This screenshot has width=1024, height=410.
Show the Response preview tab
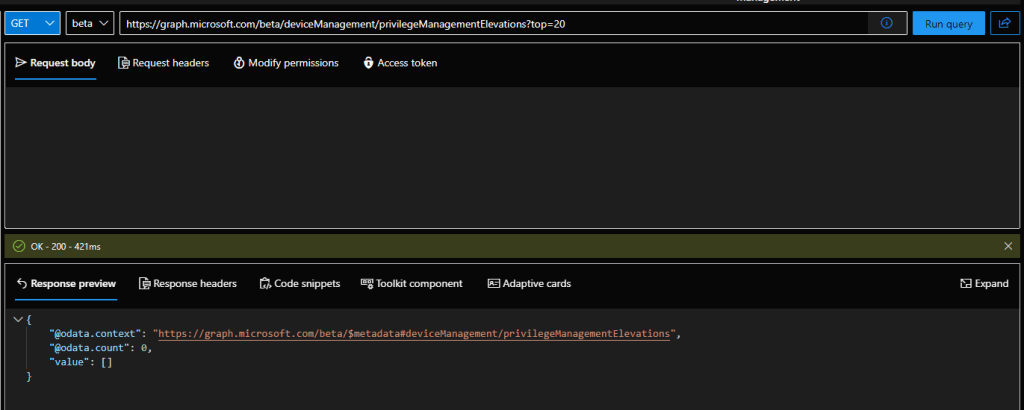(66, 284)
